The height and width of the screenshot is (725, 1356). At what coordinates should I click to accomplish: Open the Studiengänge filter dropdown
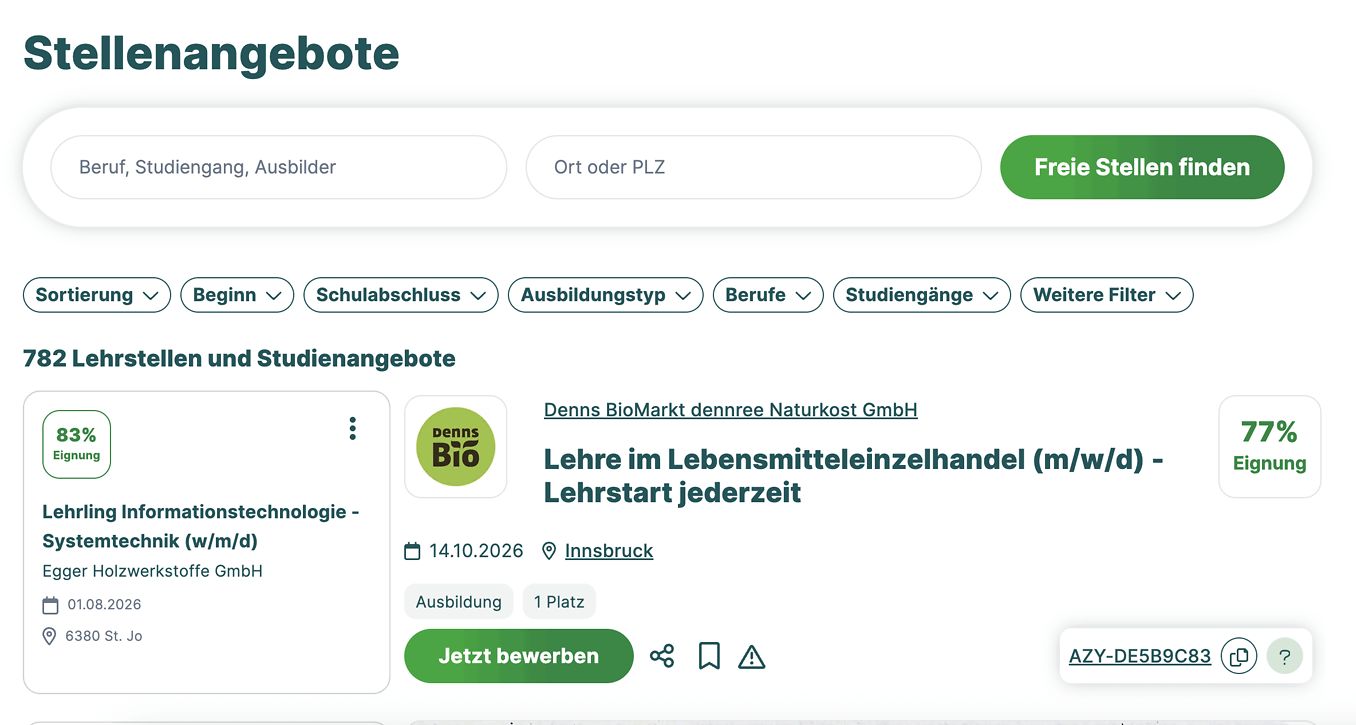tap(921, 295)
